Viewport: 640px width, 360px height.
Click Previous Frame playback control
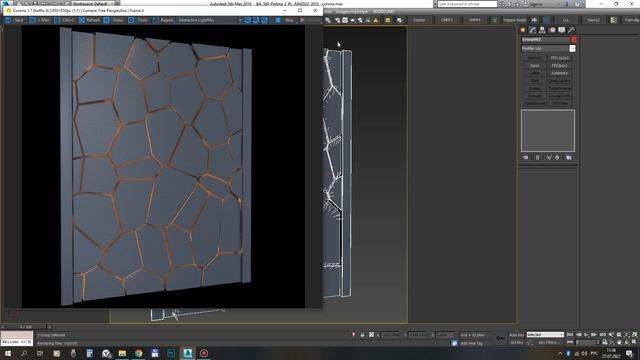coord(578,335)
